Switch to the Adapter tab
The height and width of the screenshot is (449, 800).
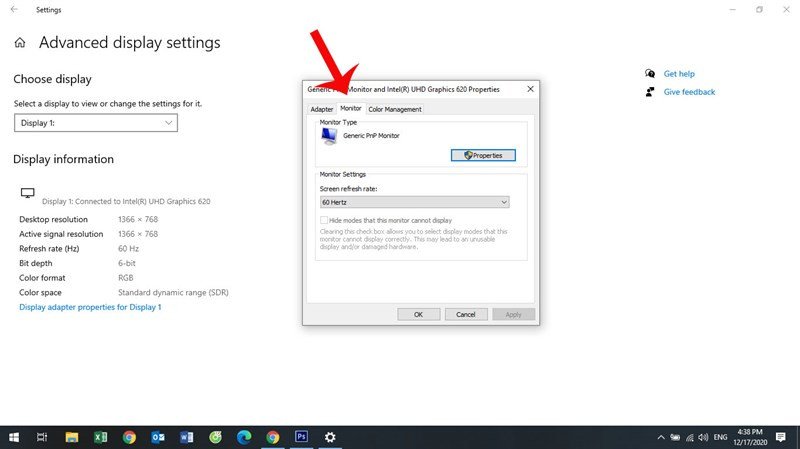(x=321, y=109)
